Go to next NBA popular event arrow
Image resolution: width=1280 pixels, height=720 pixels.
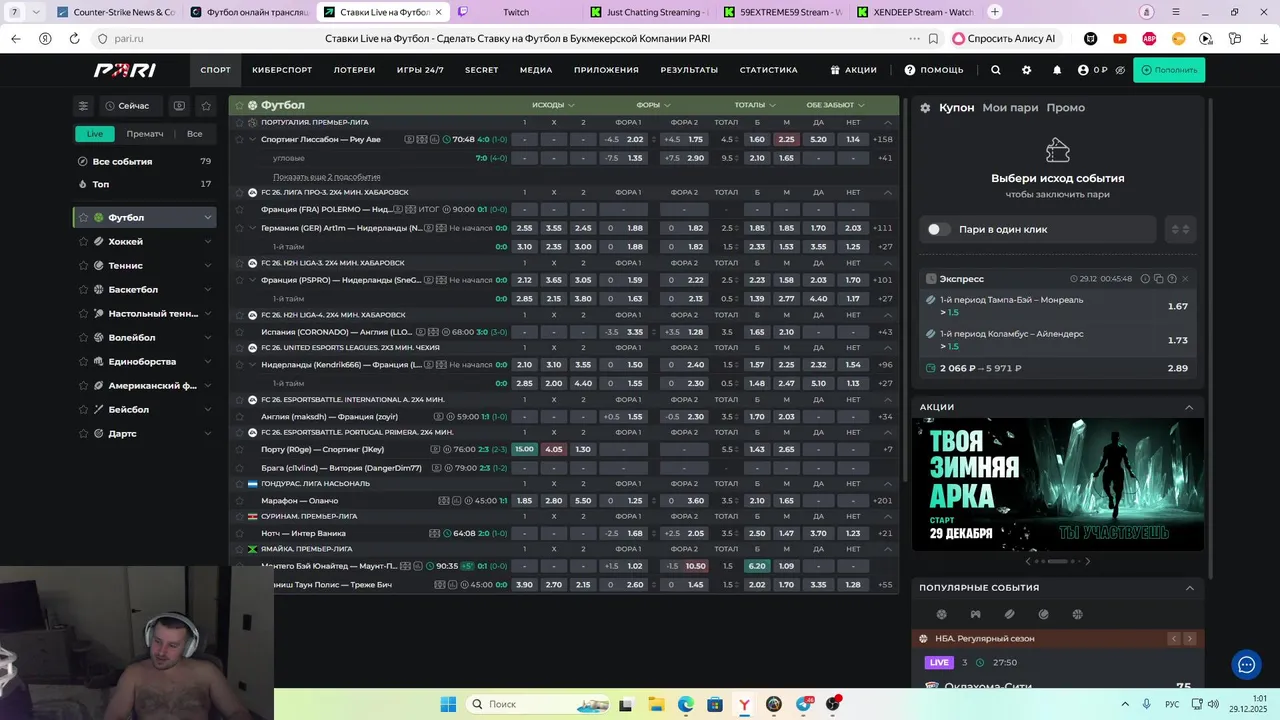pos(1189,638)
